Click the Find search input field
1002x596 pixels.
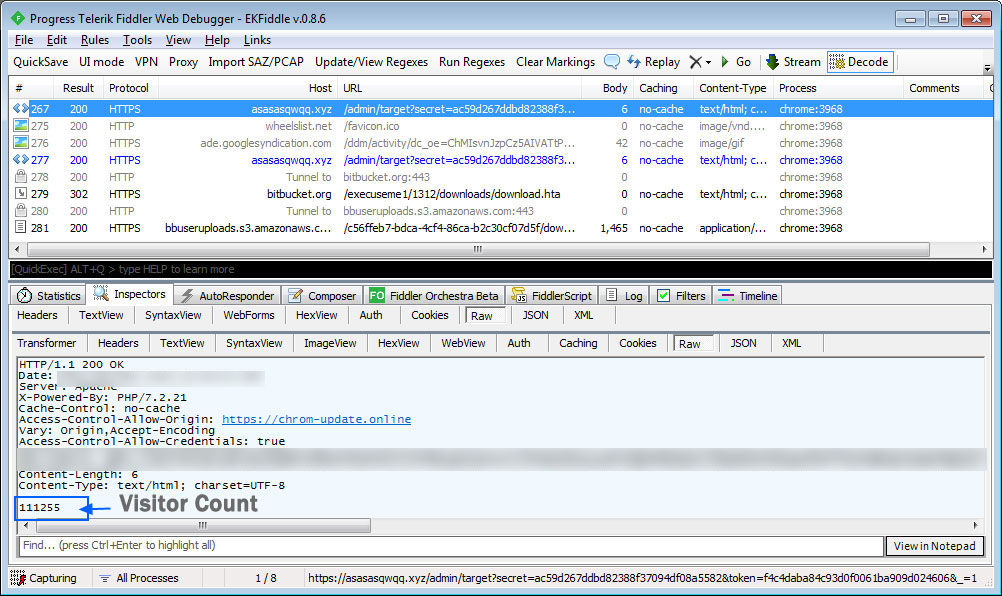click(450, 546)
